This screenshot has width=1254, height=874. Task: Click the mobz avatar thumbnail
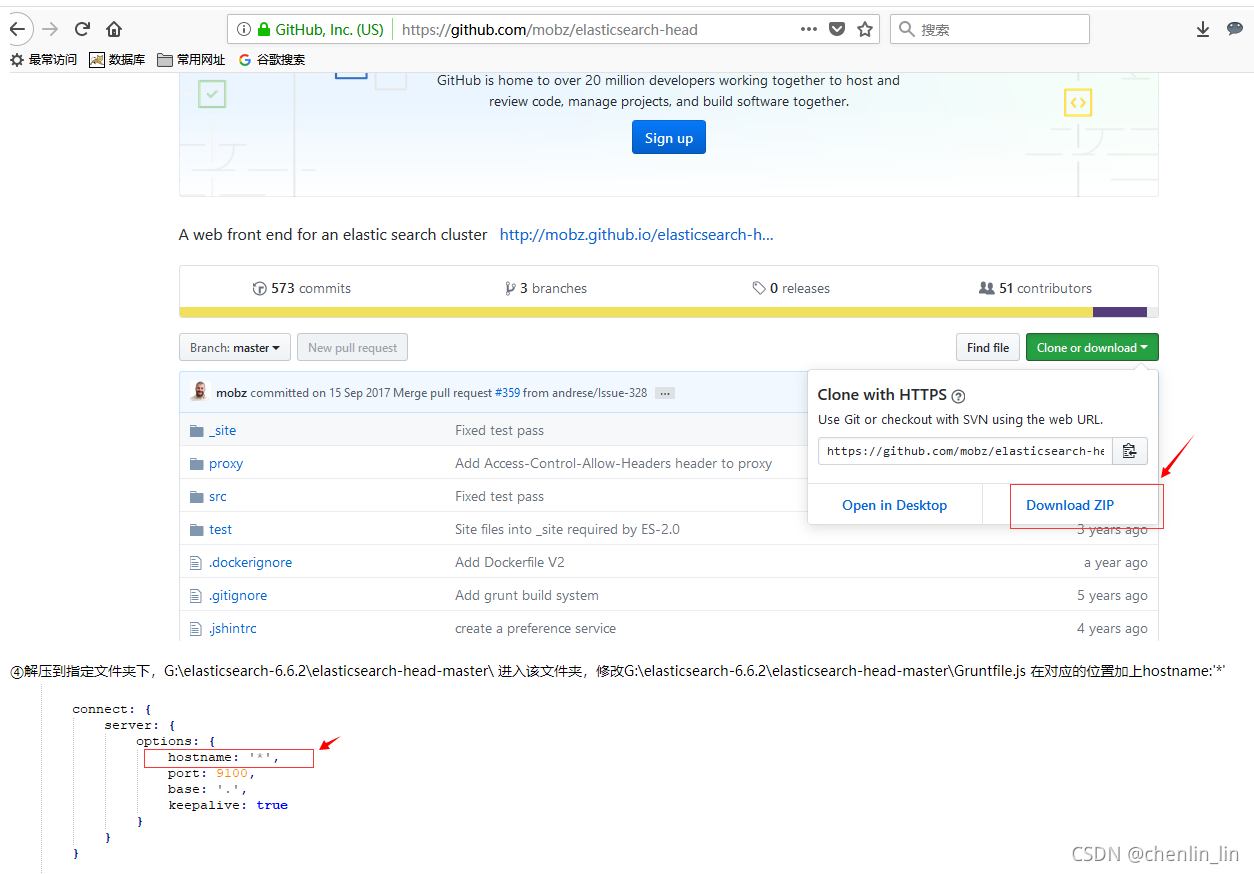[x=199, y=392]
